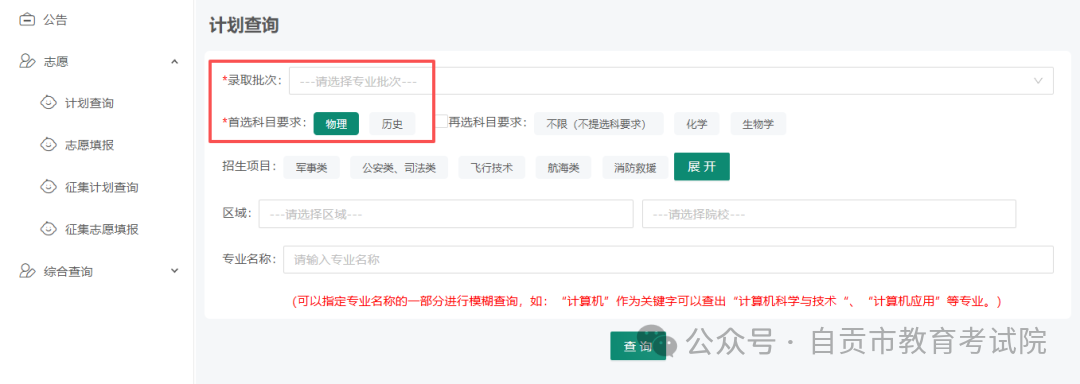The image size is (1080, 384).
Task: Open the 请选择区域 region dropdown
Action: click(x=446, y=214)
